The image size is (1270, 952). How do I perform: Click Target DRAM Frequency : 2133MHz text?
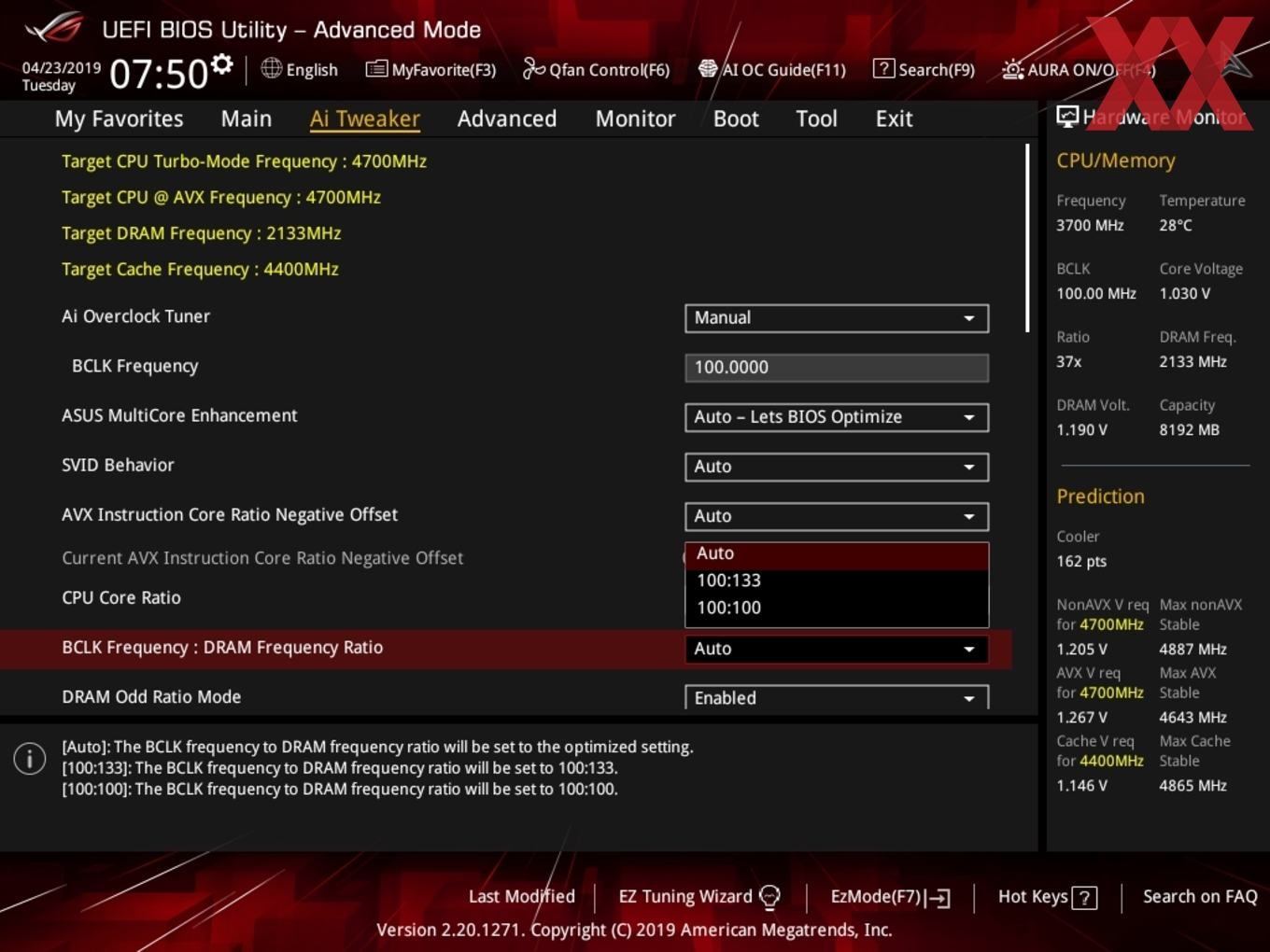coord(201,232)
